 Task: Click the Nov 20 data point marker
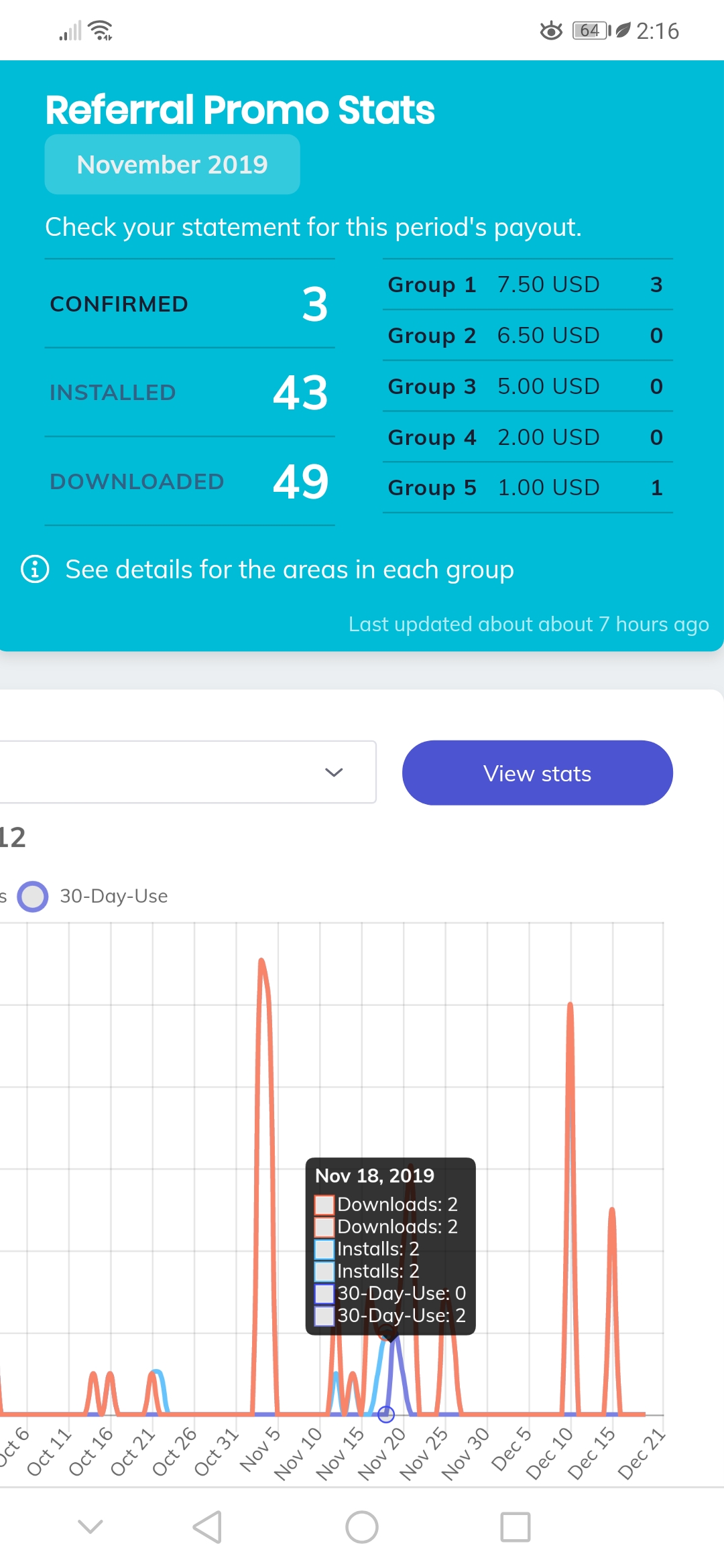pos(386,1414)
